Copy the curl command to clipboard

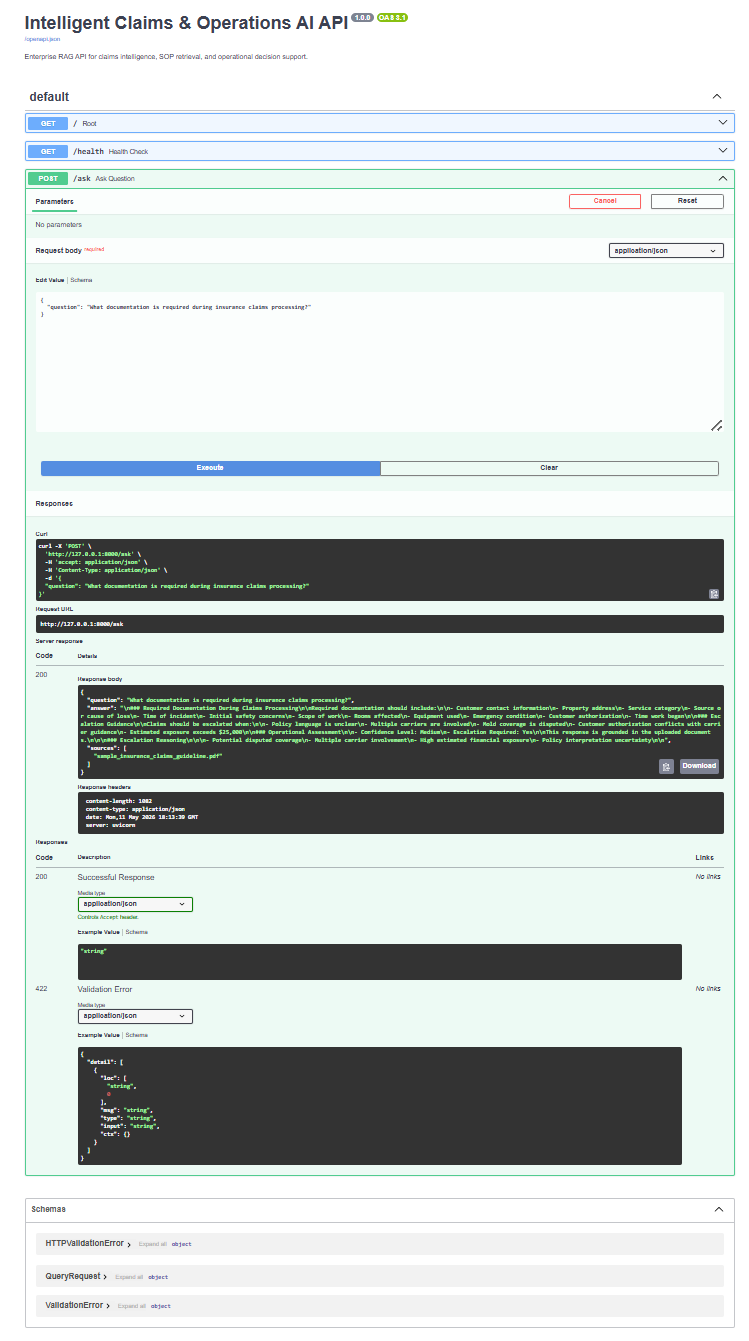click(714, 593)
